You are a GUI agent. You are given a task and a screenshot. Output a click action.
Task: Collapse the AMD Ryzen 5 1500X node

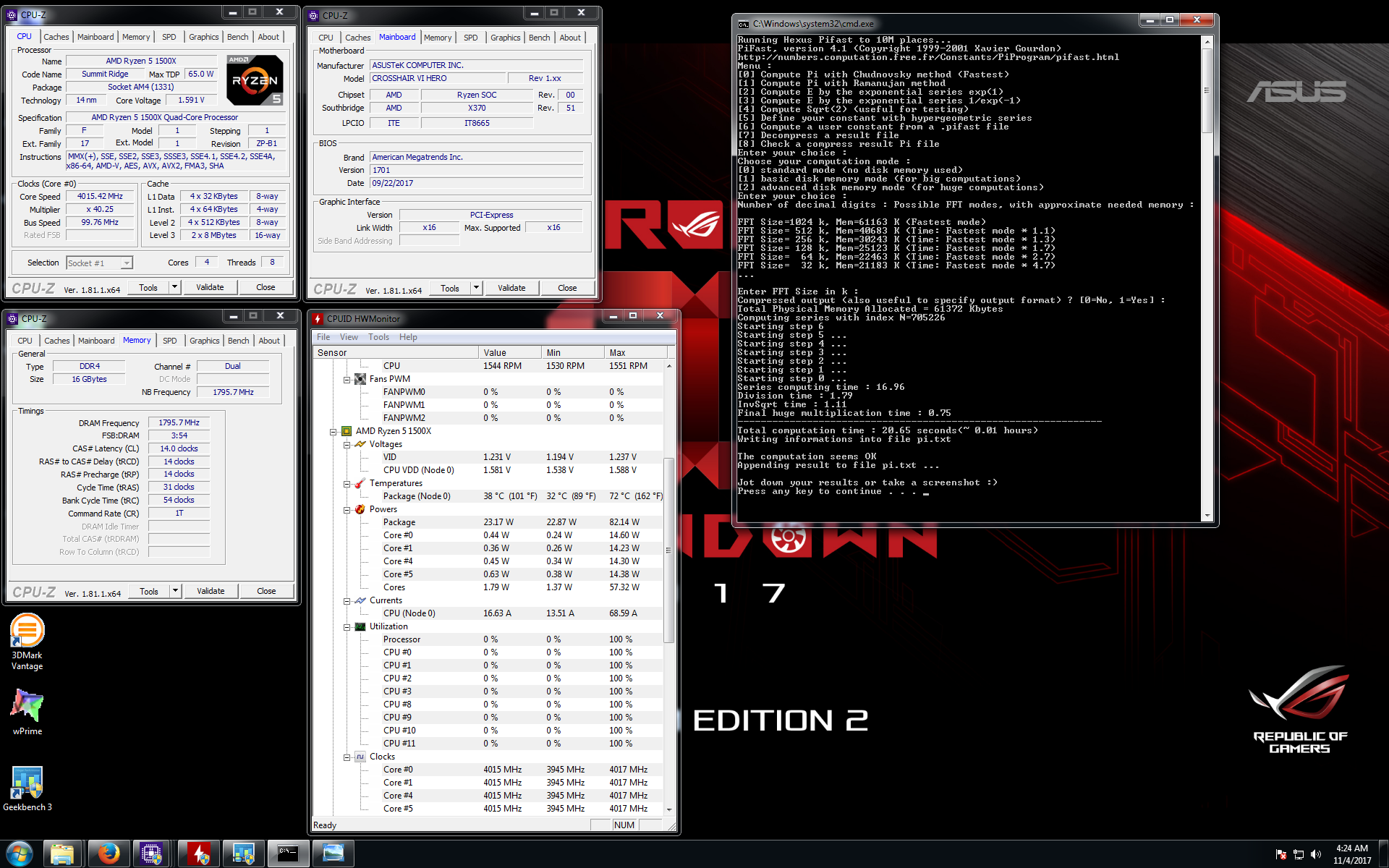(x=333, y=431)
